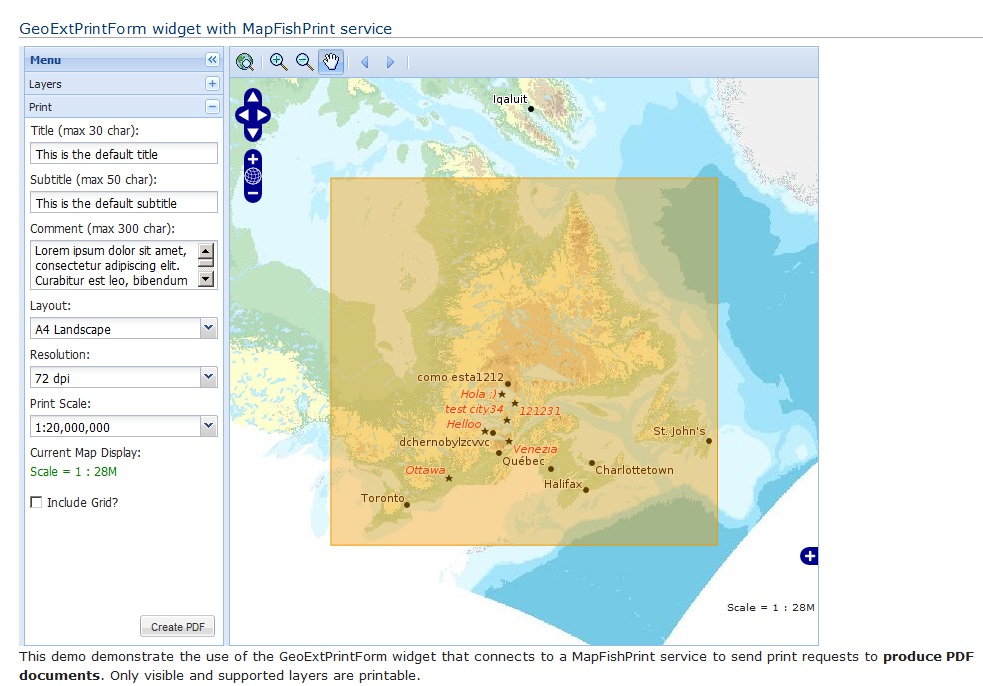983x686 pixels.
Task: Click the zoom to full extent globe icon
Action: 245,62
